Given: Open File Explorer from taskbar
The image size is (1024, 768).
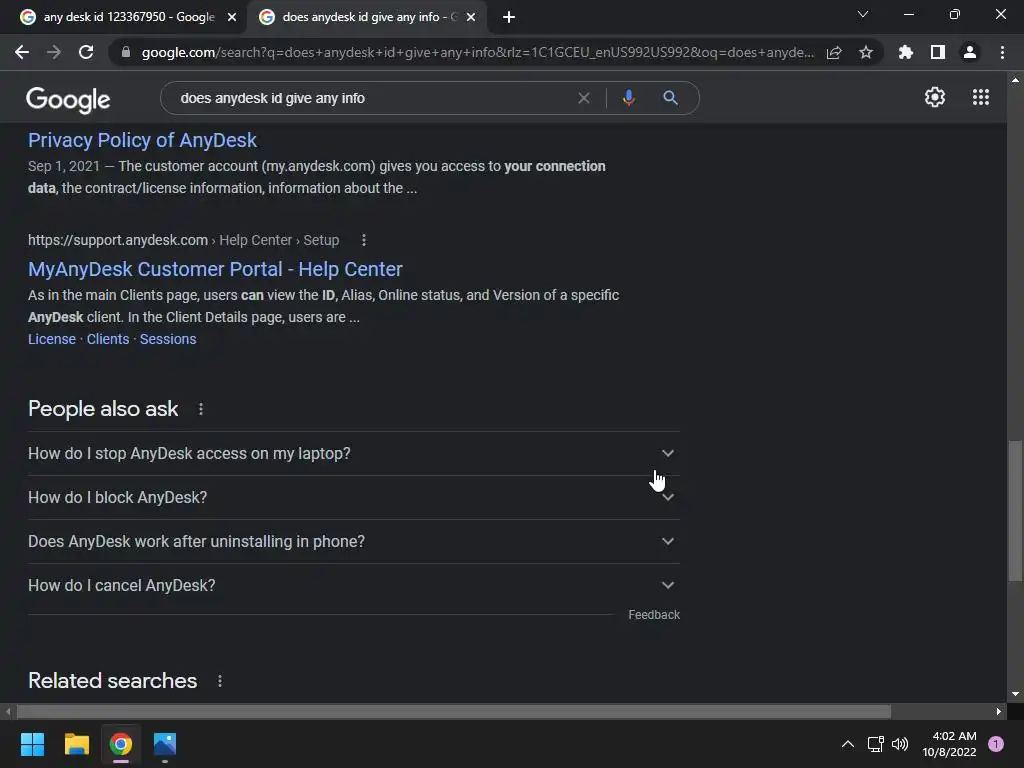Looking at the screenshot, I should pos(76,744).
